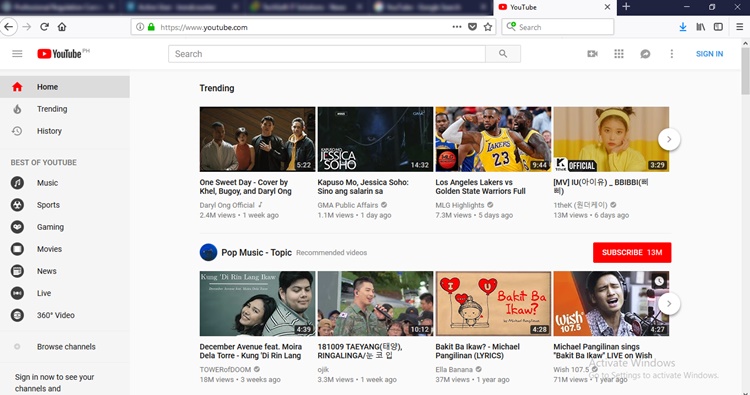Click the site information icon in address bar
Image resolution: width=750 pixels, height=395 pixels.
(140, 27)
